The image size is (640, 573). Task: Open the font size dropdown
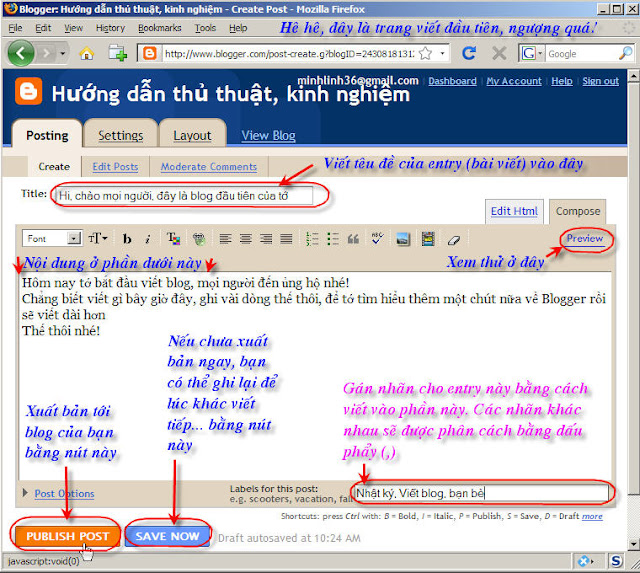coord(98,238)
